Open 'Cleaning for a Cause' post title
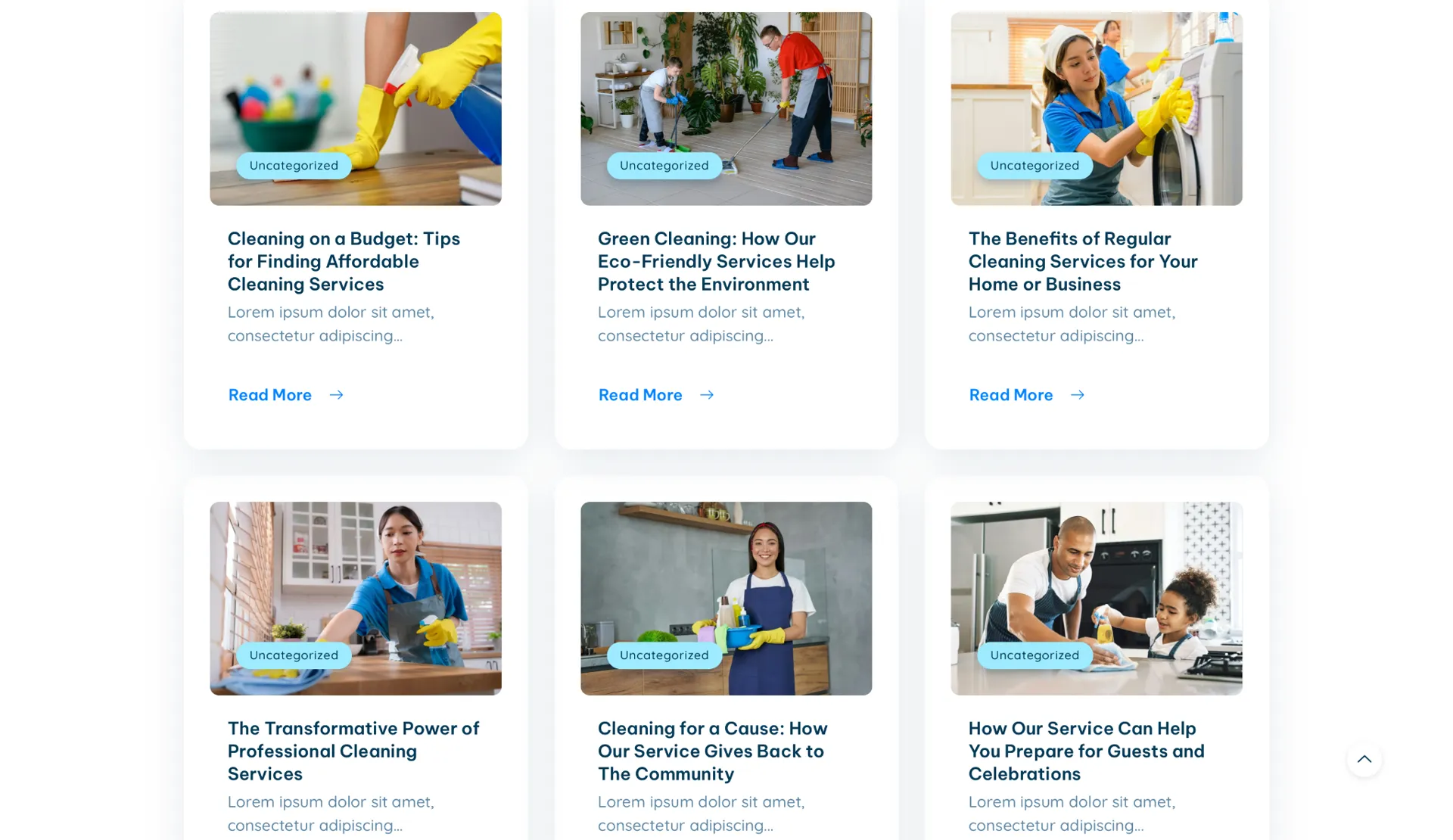The width and height of the screenshot is (1453, 840). pyautogui.click(x=712, y=751)
